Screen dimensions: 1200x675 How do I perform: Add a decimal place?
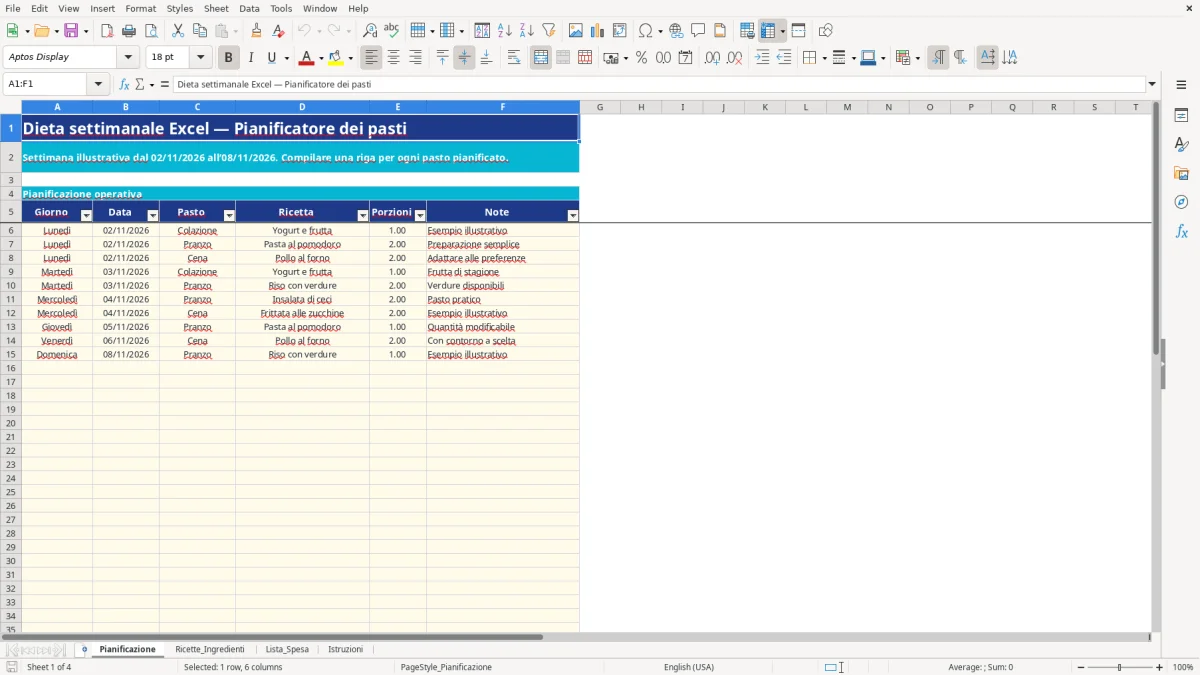pyautogui.click(x=712, y=58)
